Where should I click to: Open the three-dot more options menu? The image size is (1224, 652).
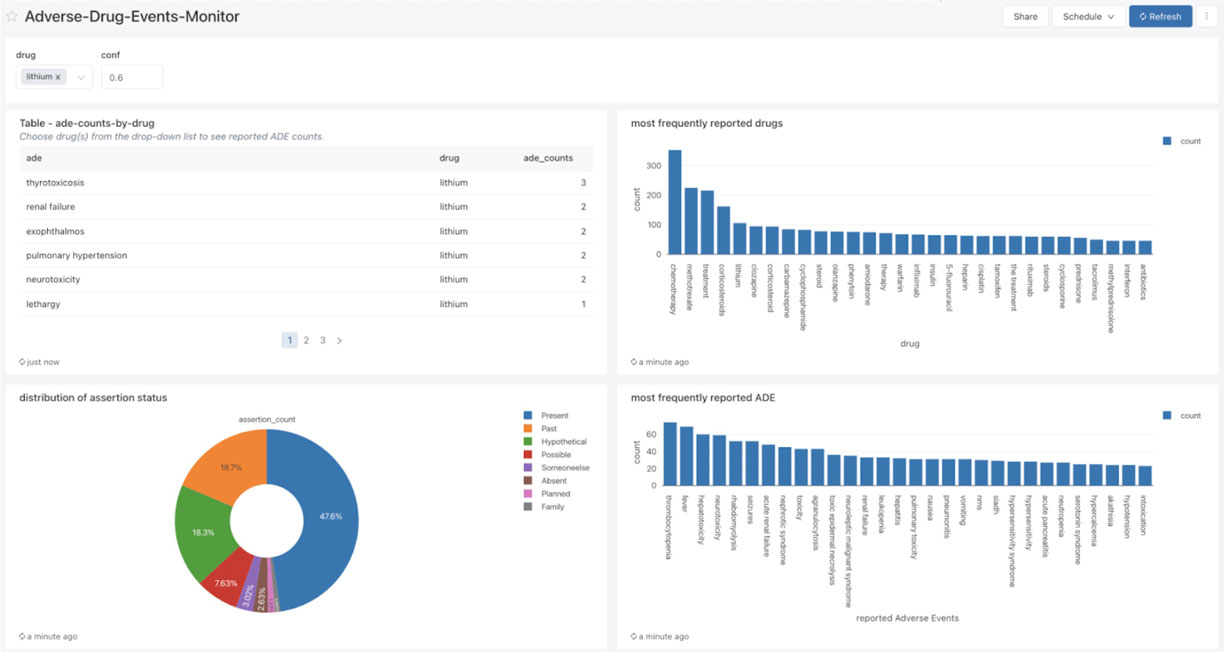point(1207,17)
